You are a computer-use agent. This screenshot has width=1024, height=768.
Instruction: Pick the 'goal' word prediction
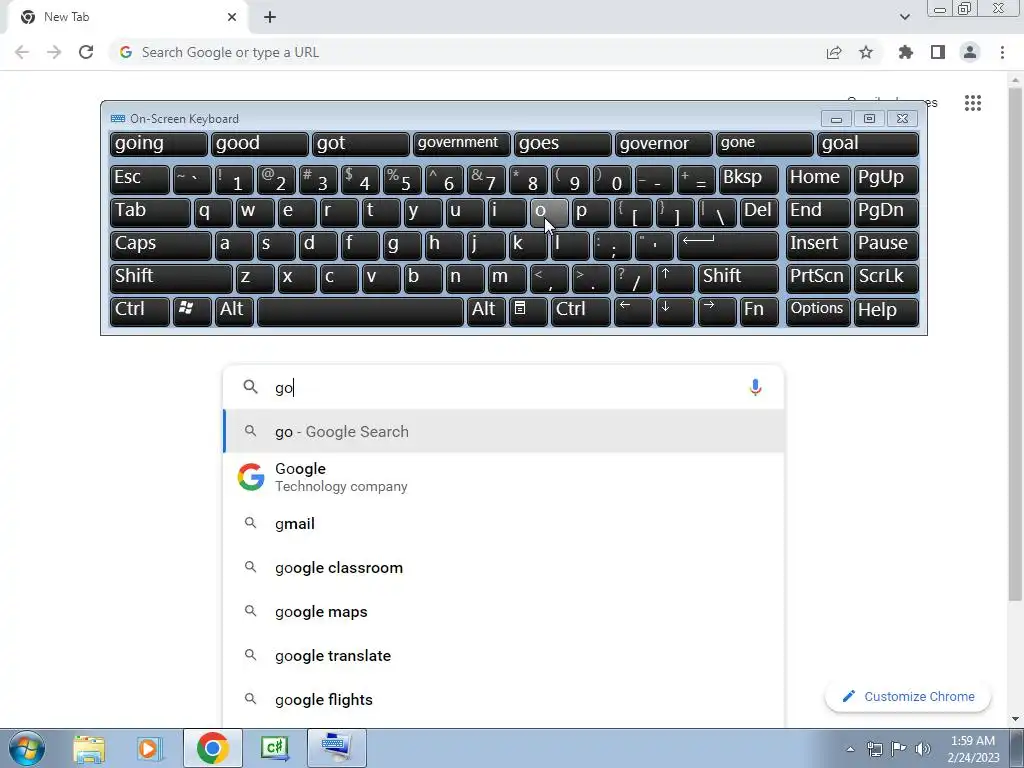pos(868,144)
